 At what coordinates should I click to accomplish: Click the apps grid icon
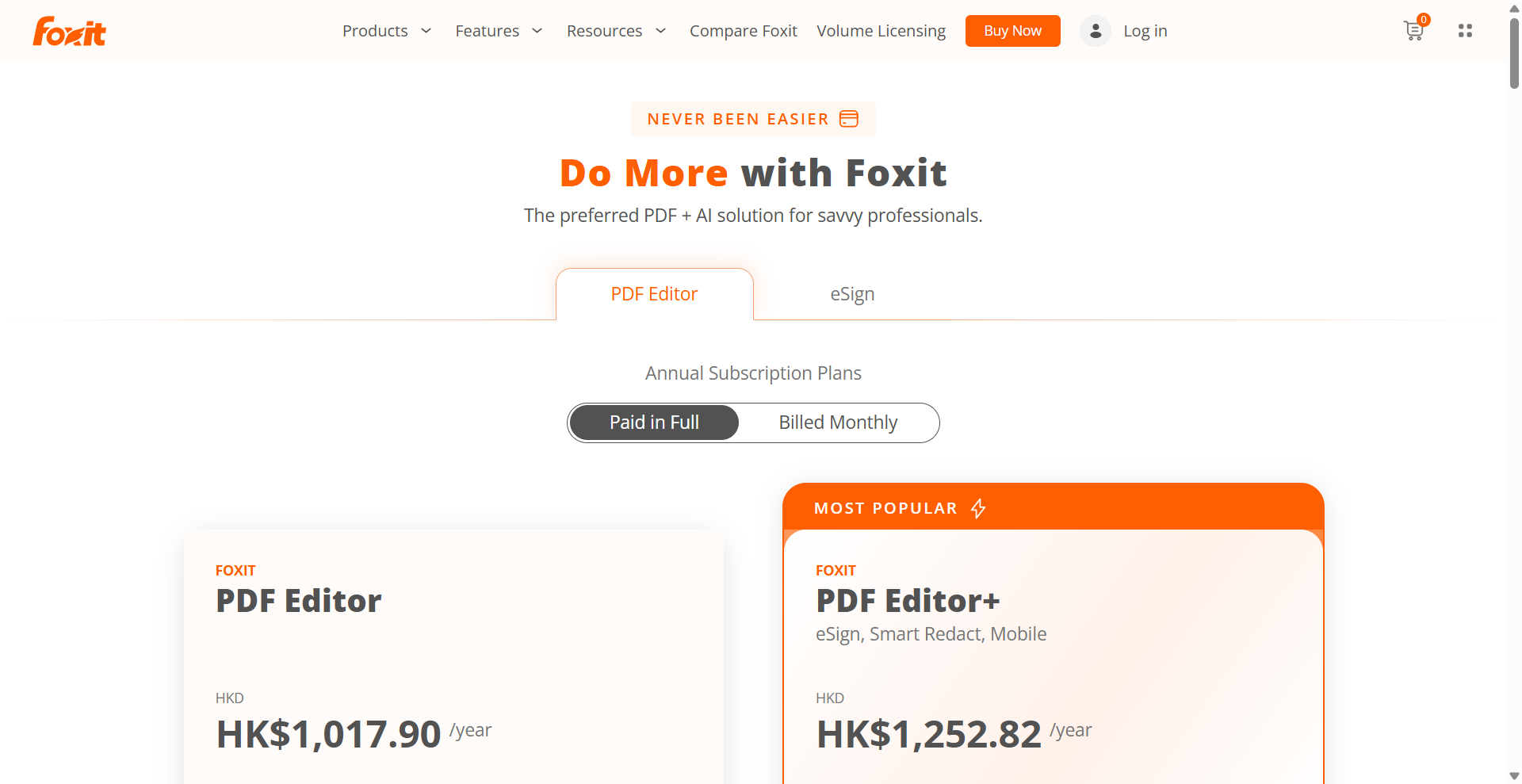pyautogui.click(x=1466, y=31)
